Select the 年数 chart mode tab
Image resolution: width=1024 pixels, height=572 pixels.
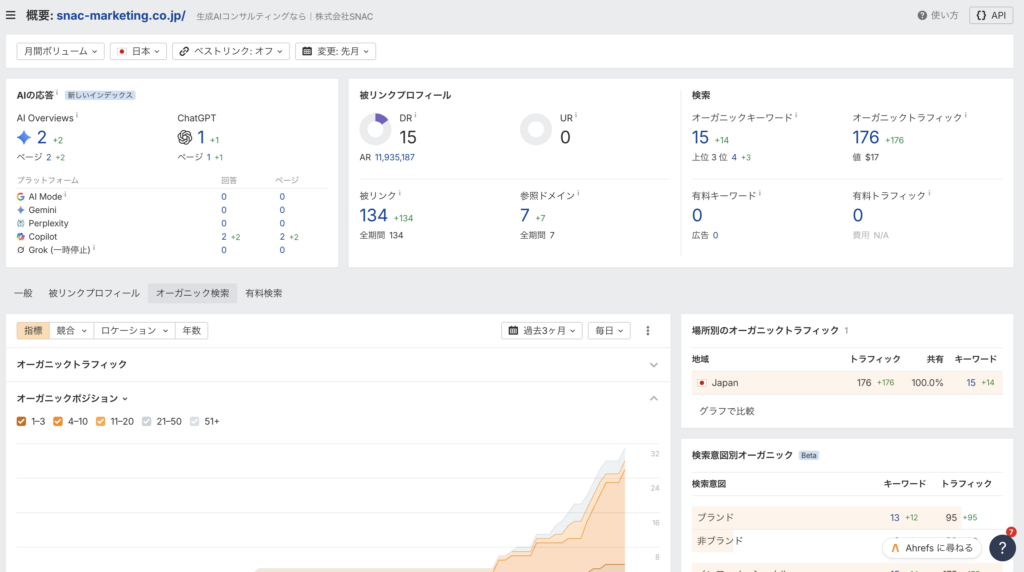[x=191, y=330]
